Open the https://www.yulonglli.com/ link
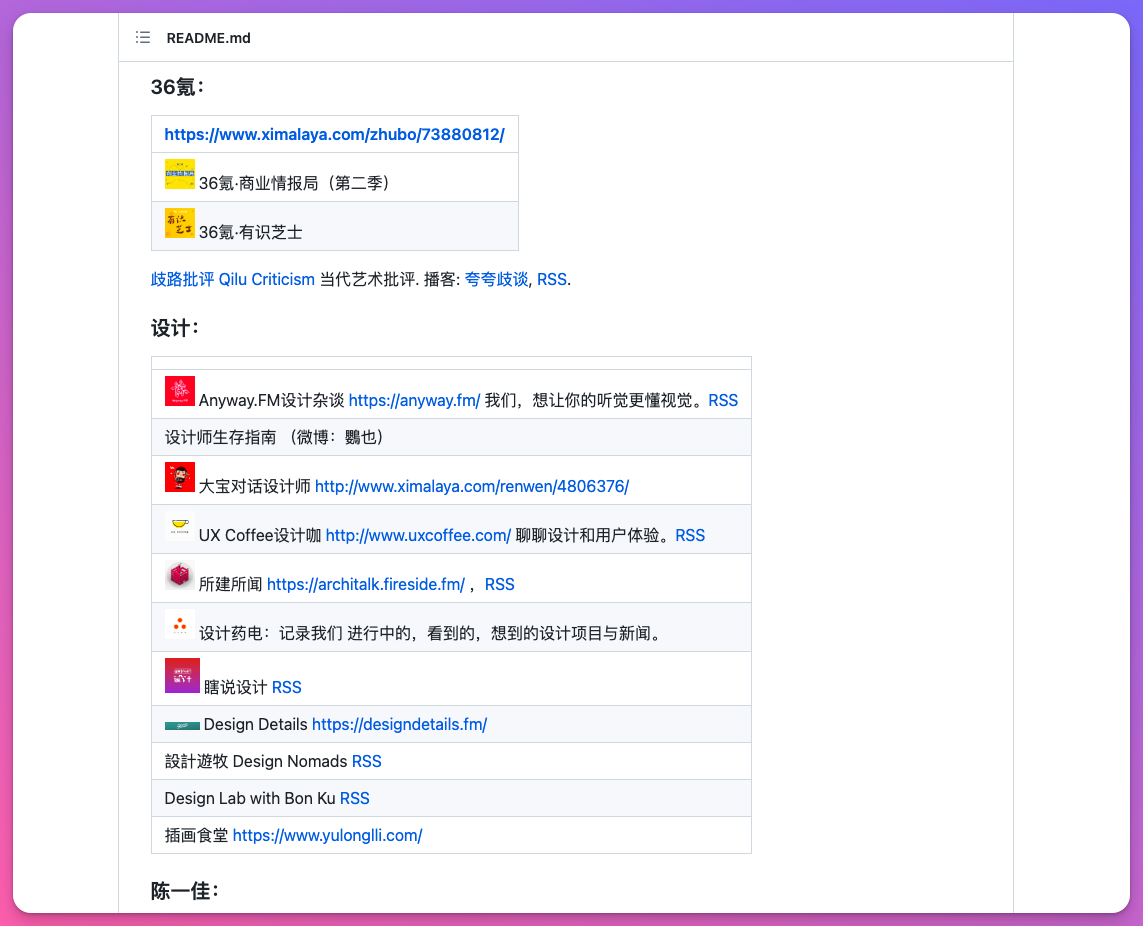The image size is (1143, 926). 327,836
